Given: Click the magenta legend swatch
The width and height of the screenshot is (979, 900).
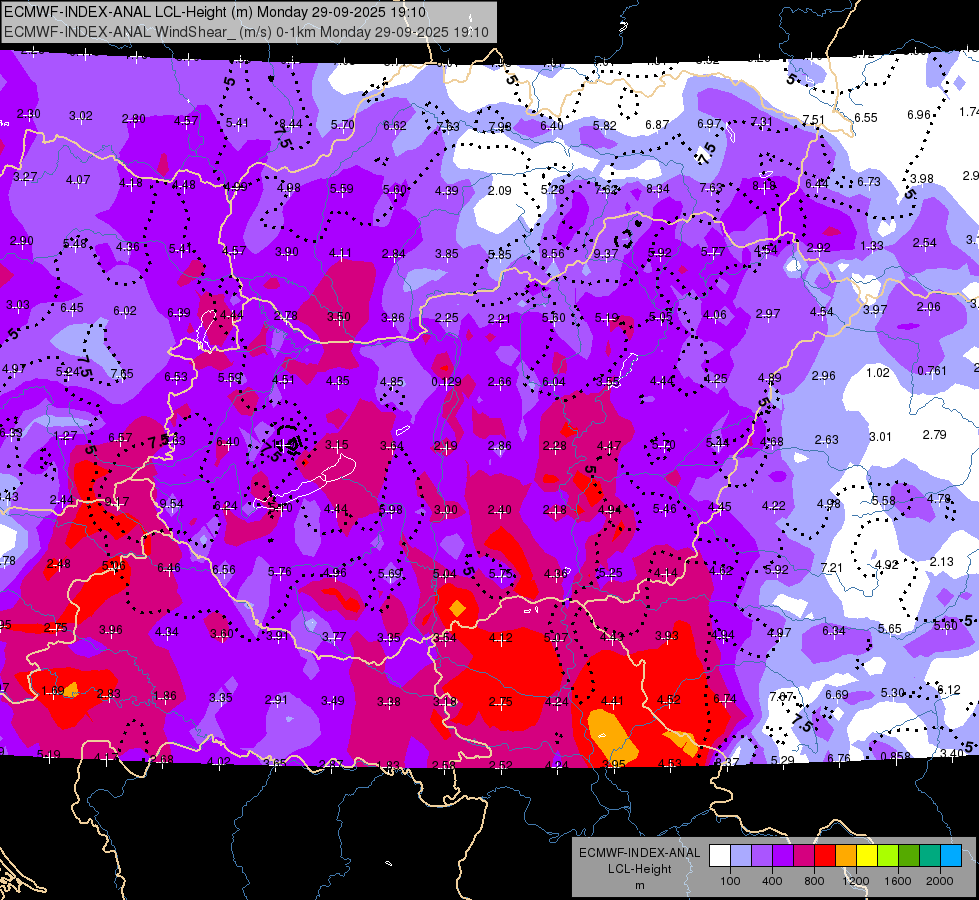Looking at the screenshot, I should (x=804, y=856).
